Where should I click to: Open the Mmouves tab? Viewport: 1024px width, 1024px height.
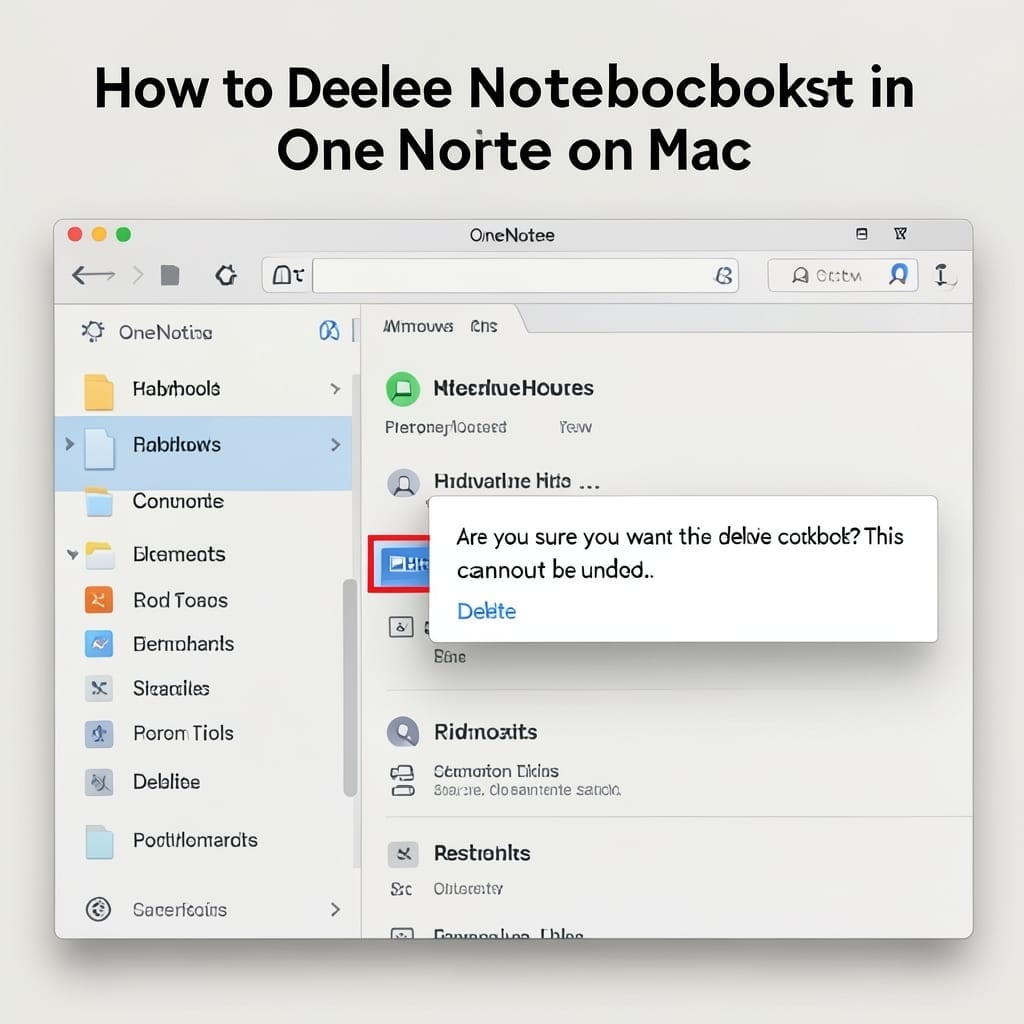pos(418,326)
